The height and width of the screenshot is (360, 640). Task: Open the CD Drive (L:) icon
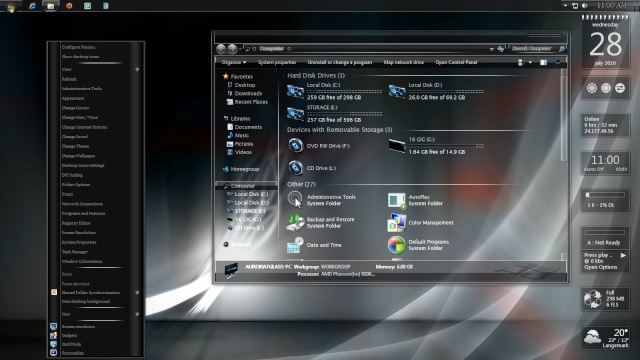tap(296, 168)
